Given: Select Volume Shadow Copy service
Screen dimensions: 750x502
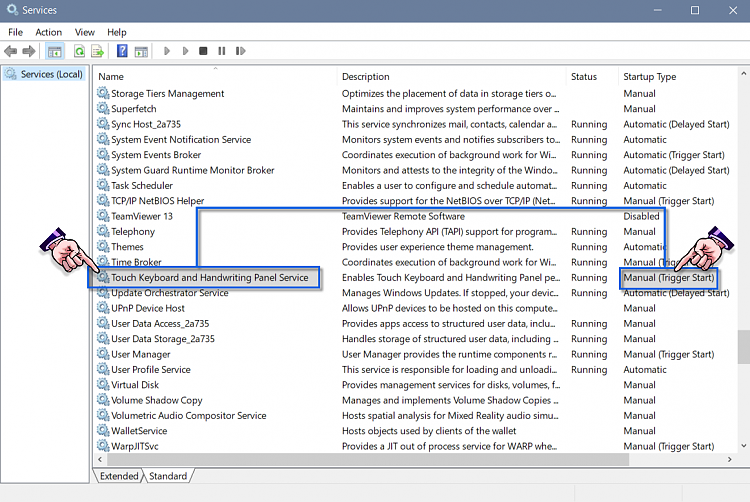Looking at the screenshot, I should [157, 400].
